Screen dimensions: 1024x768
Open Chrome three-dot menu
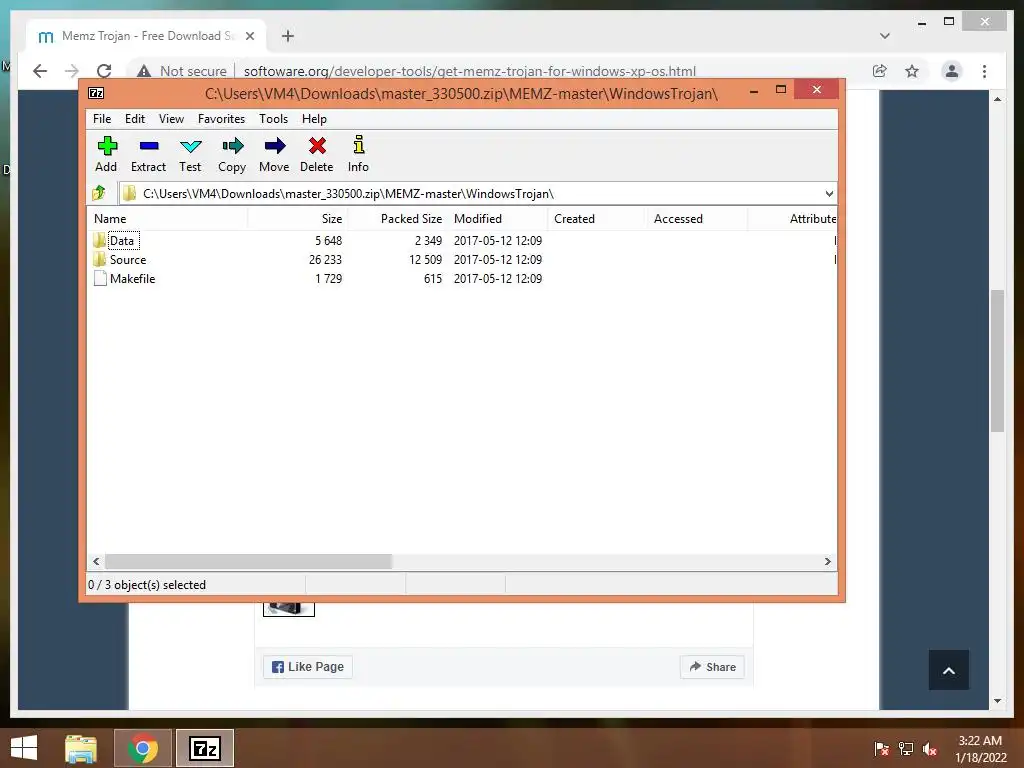(x=984, y=71)
